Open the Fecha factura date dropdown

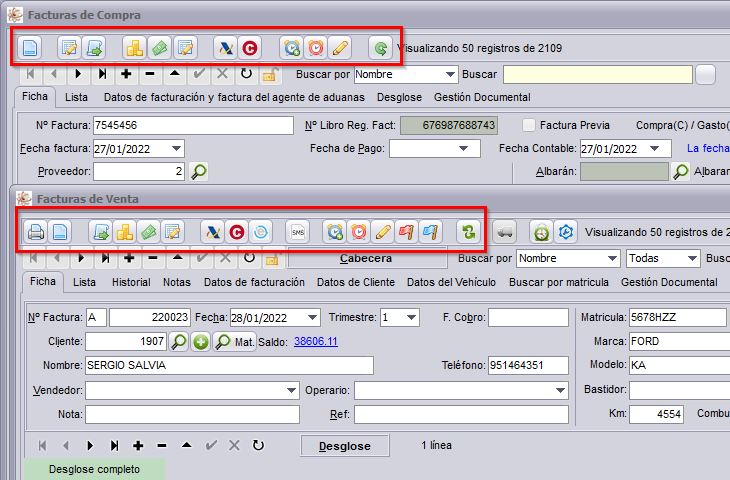coord(176,149)
